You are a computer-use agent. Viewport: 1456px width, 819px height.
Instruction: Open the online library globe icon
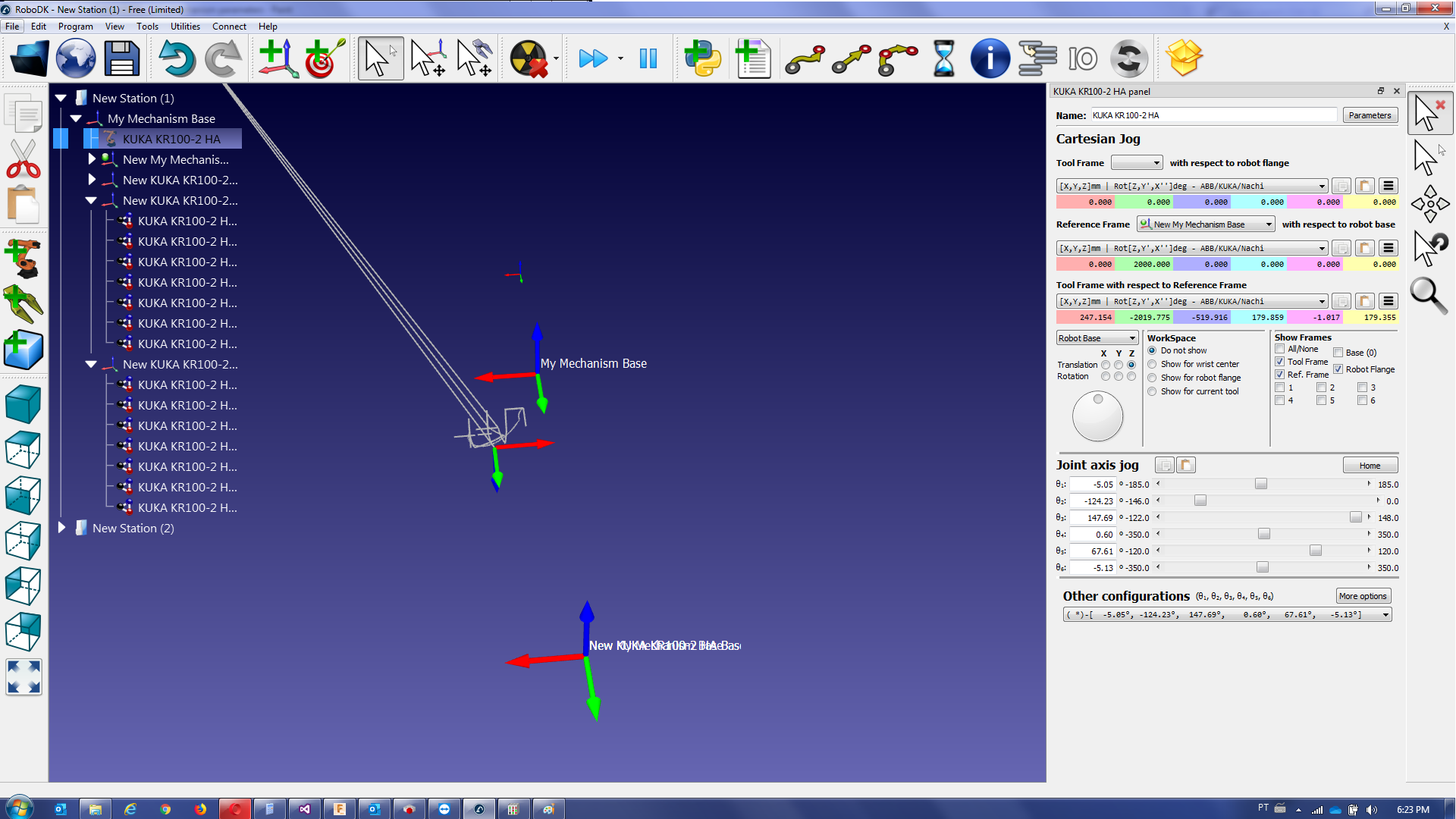pyautogui.click(x=76, y=58)
